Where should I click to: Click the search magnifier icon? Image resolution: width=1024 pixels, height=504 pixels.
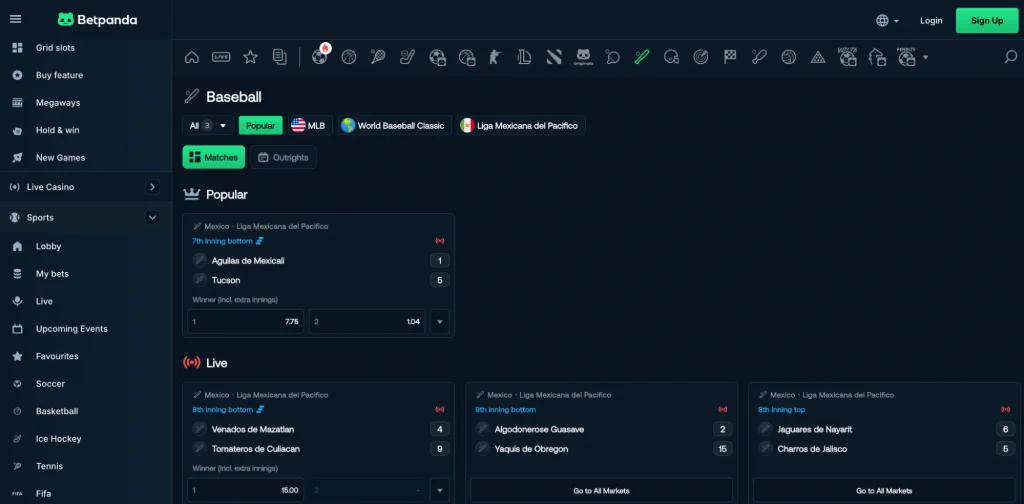point(1010,57)
